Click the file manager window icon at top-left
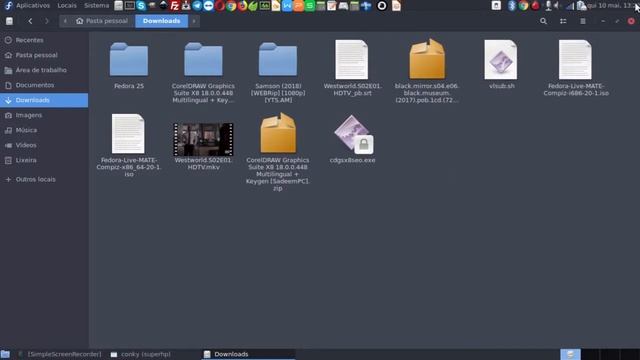The image size is (640, 360). pyautogui.click(x=9, y=21)
